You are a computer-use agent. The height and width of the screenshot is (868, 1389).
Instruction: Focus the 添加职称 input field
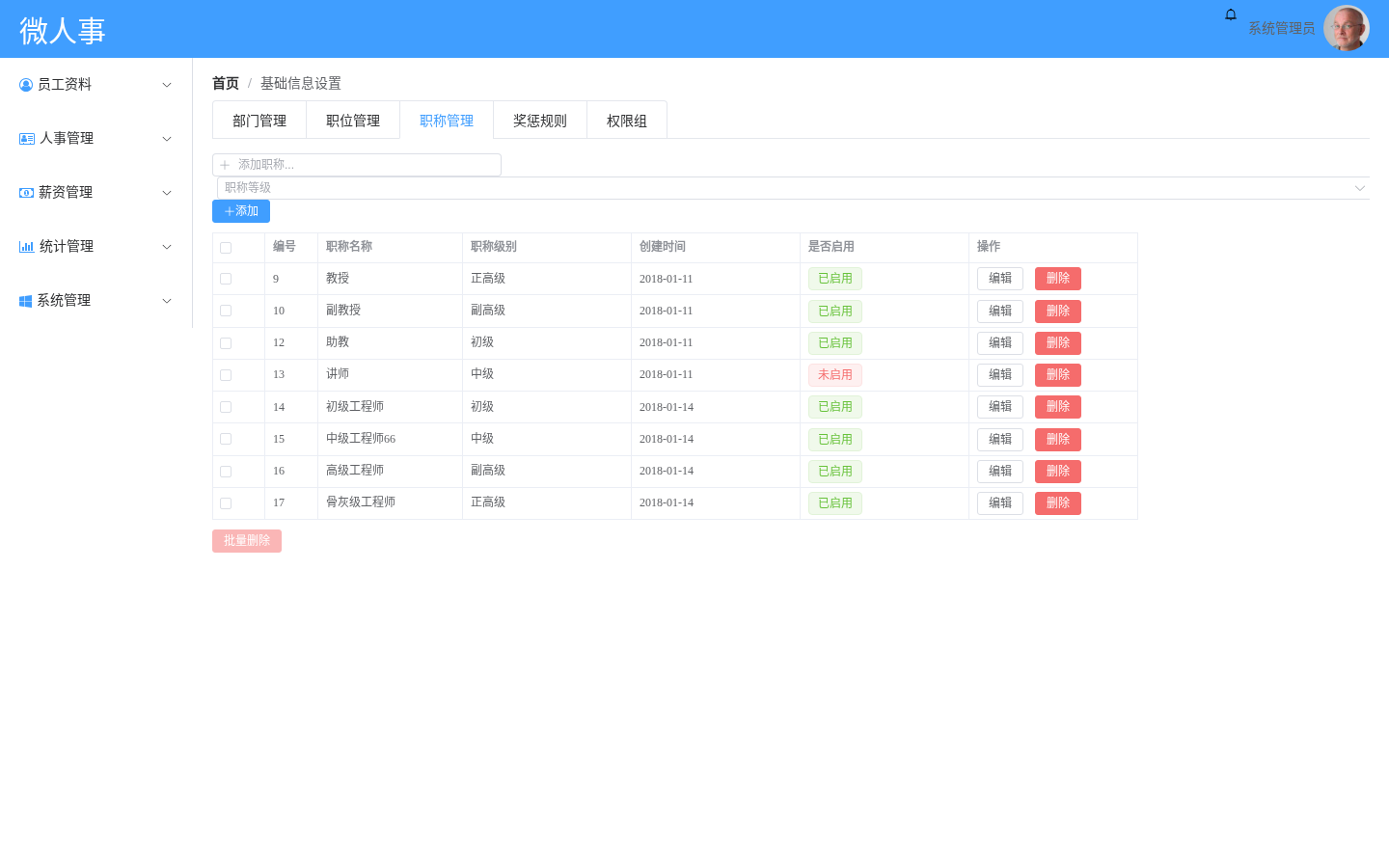click(x=357, y=165)
